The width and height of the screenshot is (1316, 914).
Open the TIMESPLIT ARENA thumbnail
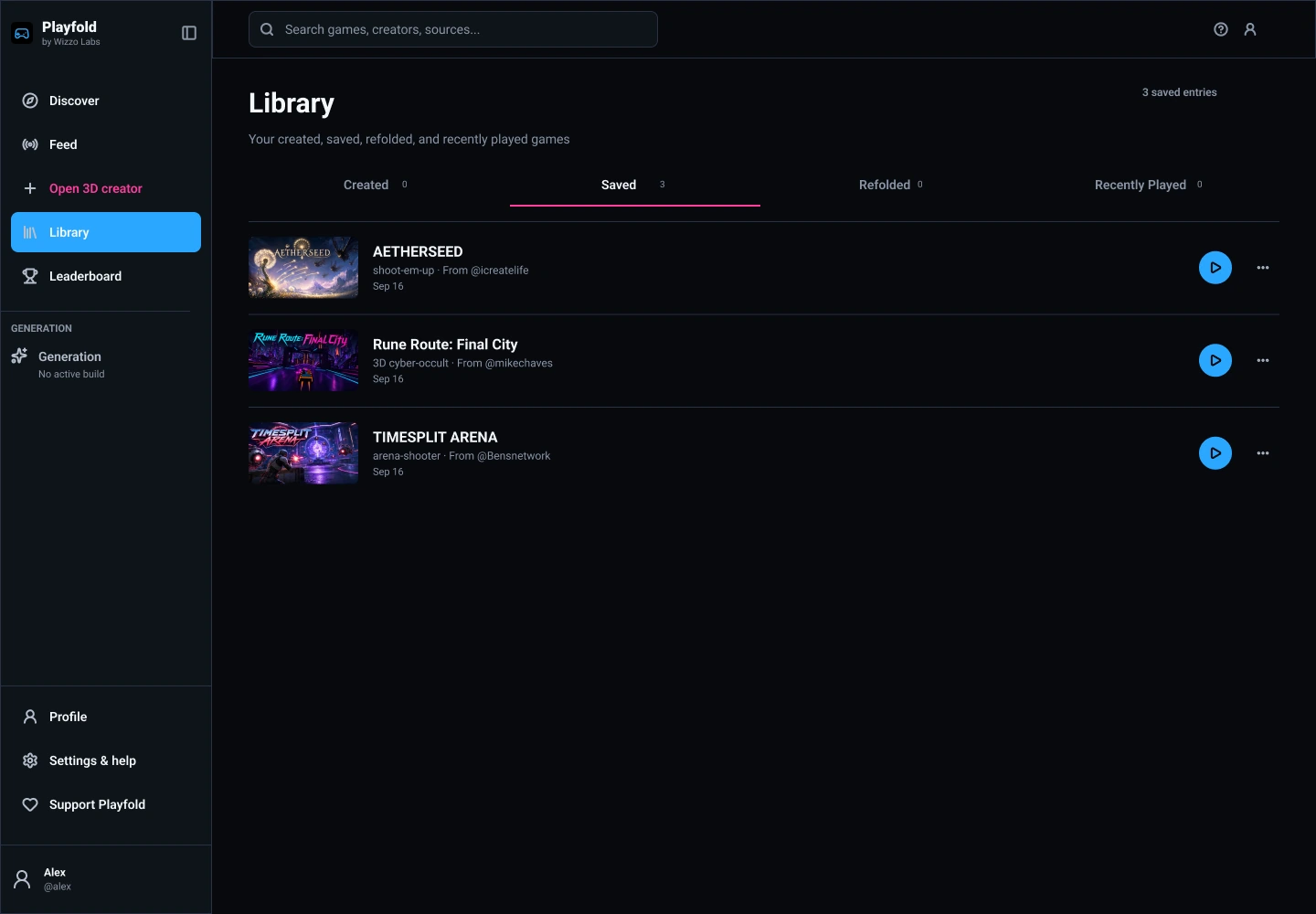303,453
